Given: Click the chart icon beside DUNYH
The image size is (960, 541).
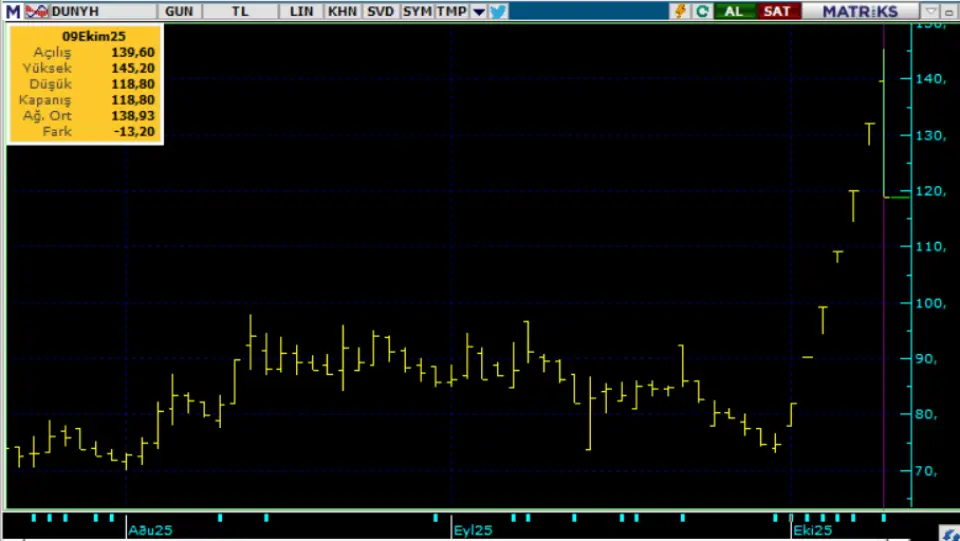Looking at the screenshot, I should tap(36, 11).
